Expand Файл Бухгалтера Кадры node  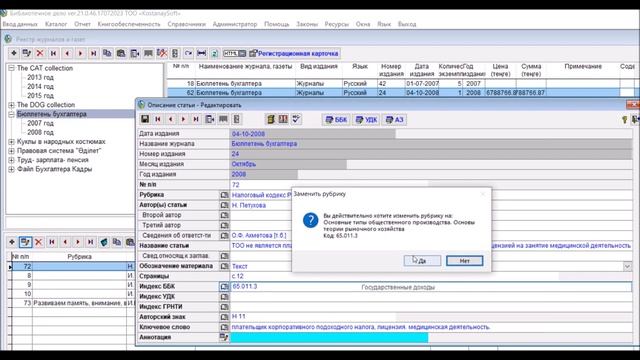point(11,169)
